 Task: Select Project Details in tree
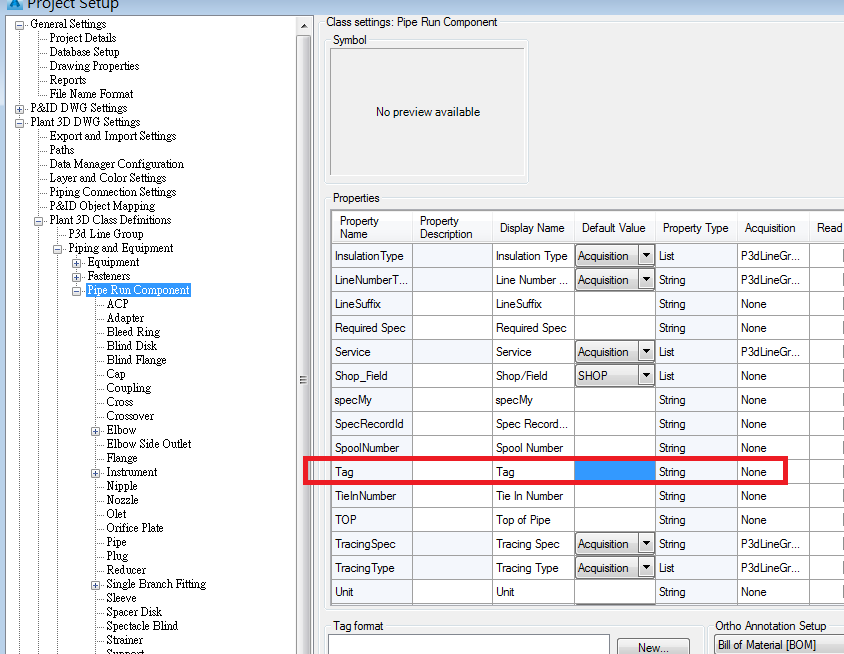pyautogui.click(x=83, y=38)
